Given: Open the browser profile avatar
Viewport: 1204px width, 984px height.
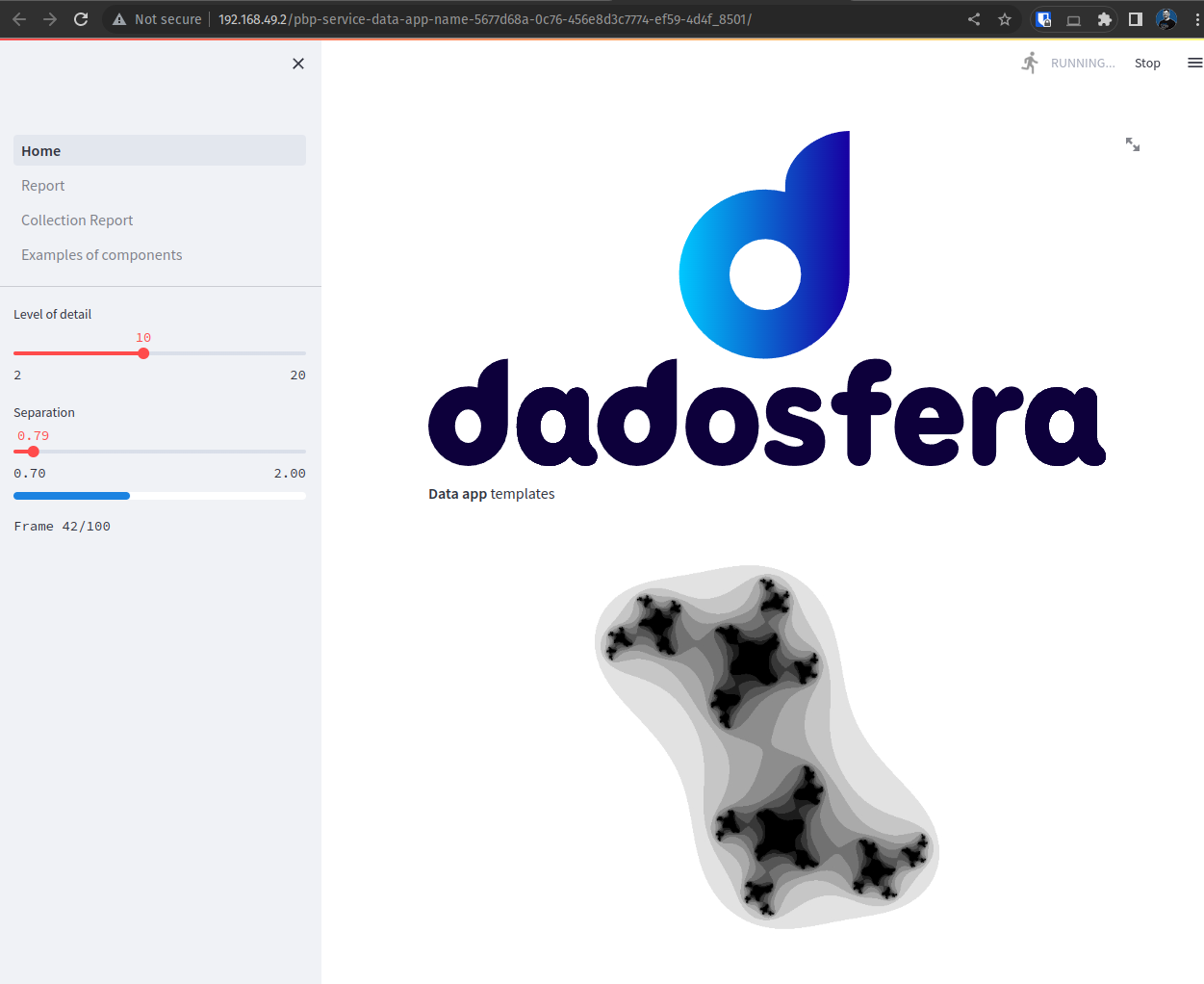Looking at the screenshot, I should (1166, 19).
